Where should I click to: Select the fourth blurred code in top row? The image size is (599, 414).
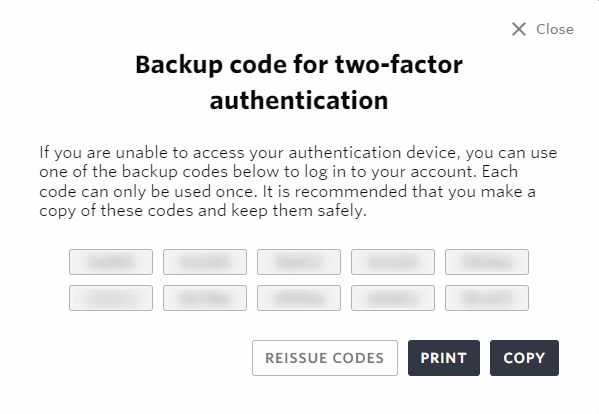click(393, 262)
